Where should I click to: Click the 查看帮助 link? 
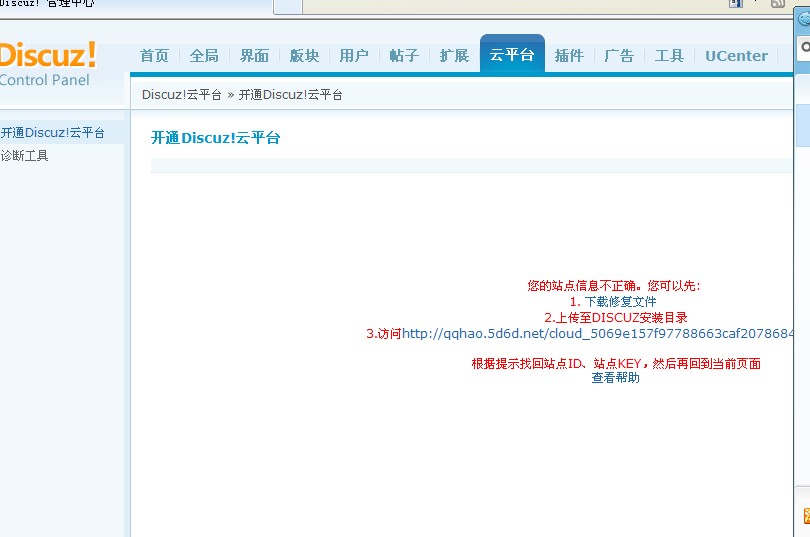coord(615,378)
